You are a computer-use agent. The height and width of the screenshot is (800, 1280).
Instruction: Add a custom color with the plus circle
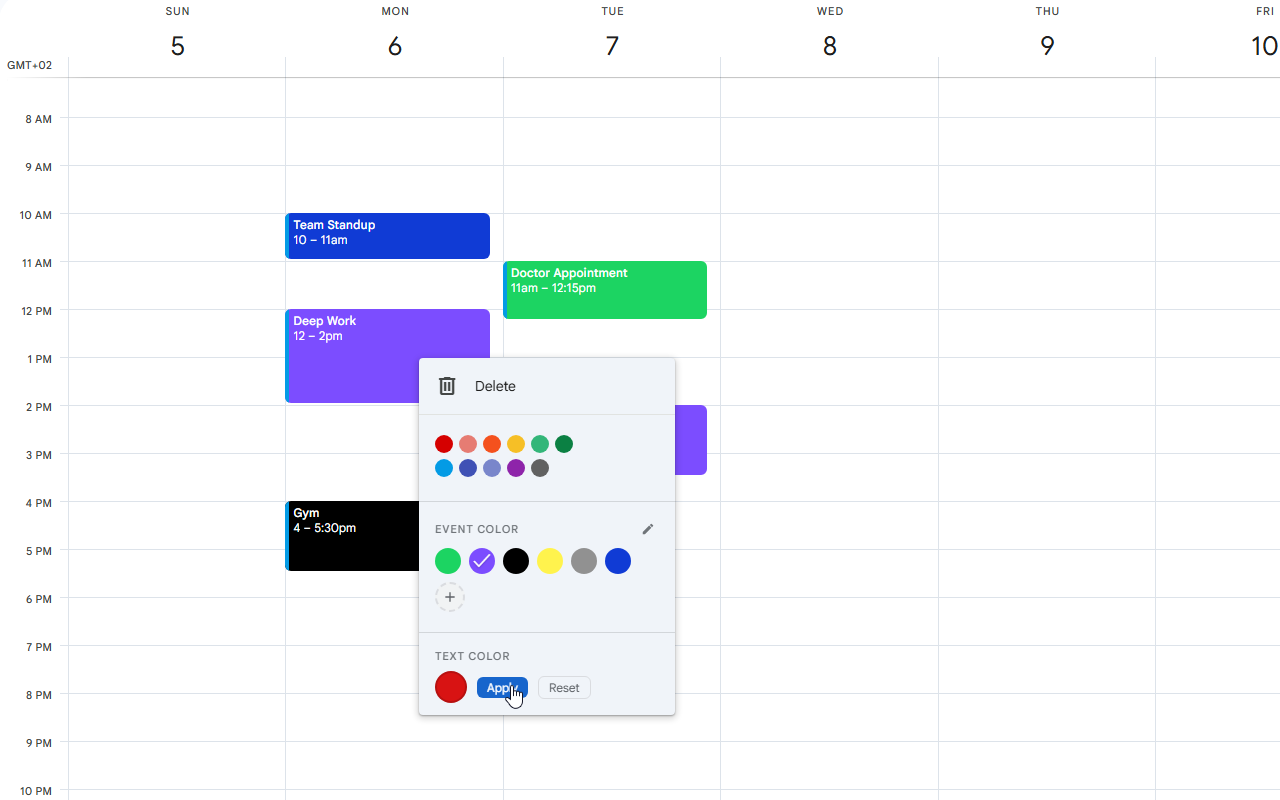450,597
